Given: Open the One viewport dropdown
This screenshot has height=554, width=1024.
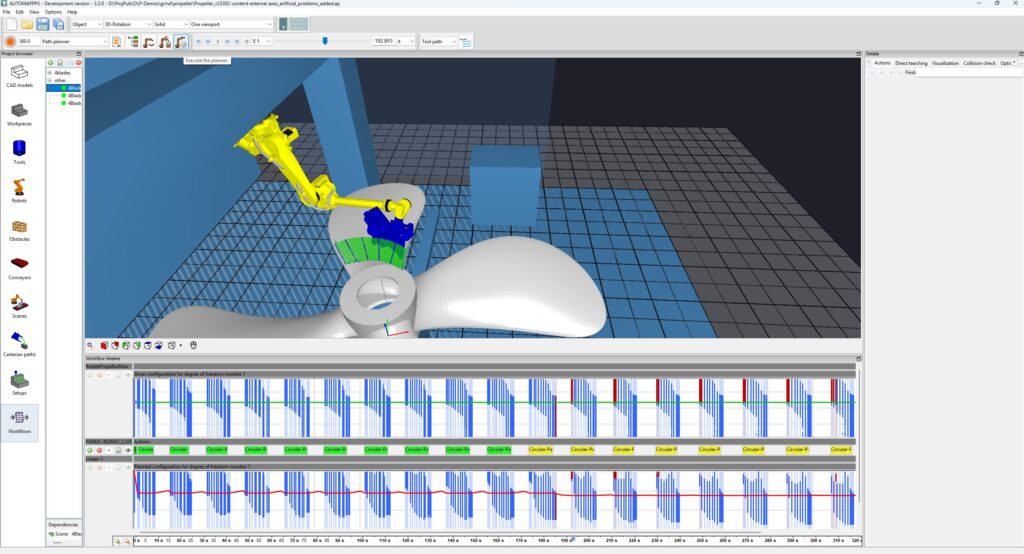Looking at the screenshot, I should point(231,24).
